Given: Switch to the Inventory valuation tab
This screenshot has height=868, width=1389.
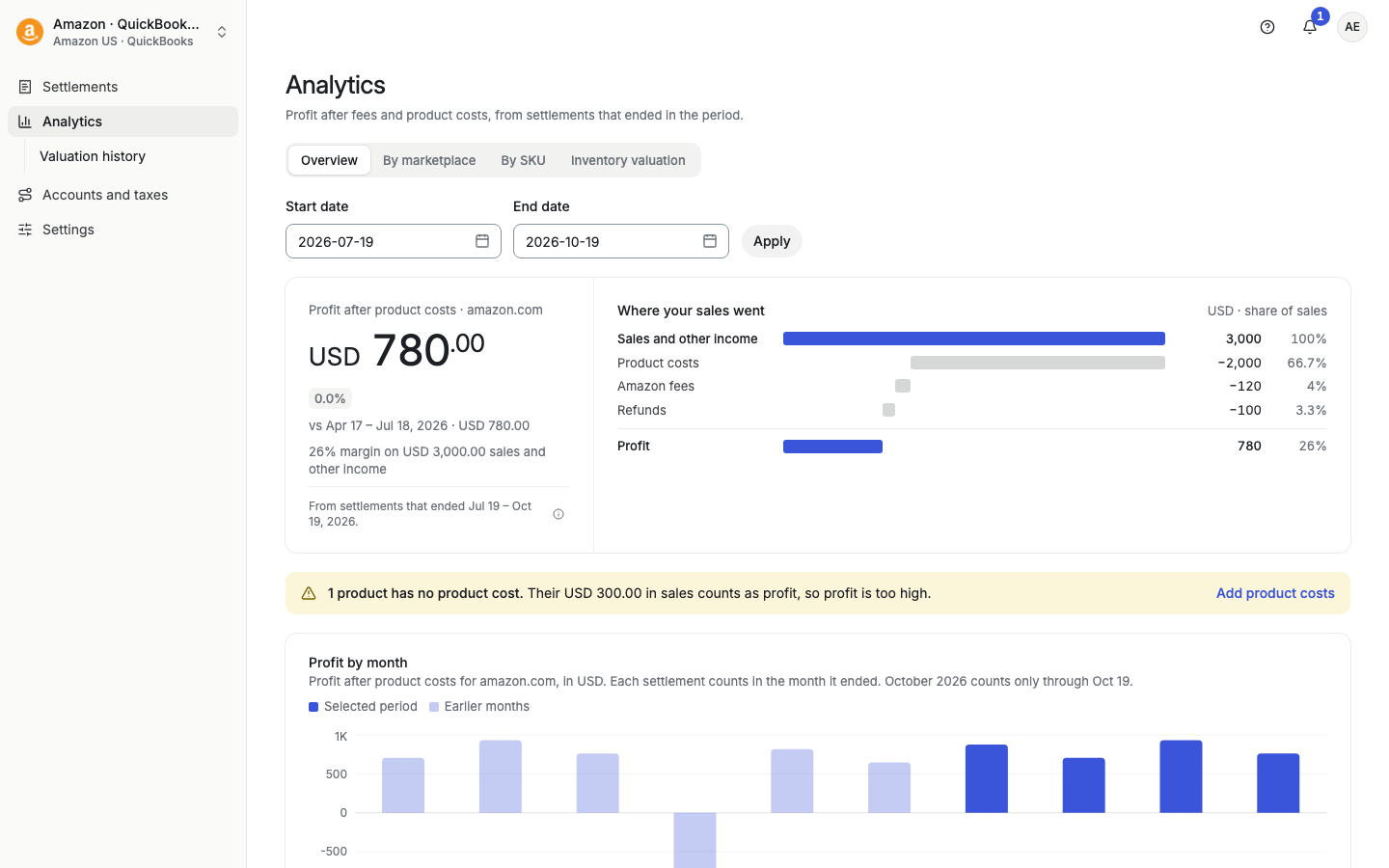Looking at the screenshot, I should coord(628,160).
